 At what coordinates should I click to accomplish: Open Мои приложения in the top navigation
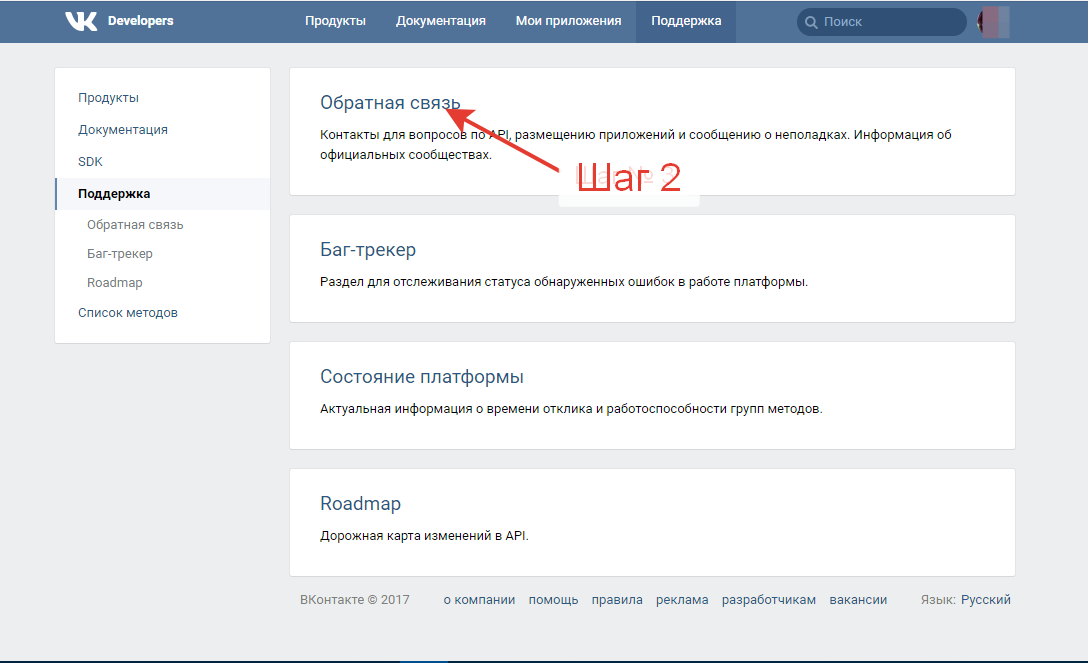(x=568, y=21)
